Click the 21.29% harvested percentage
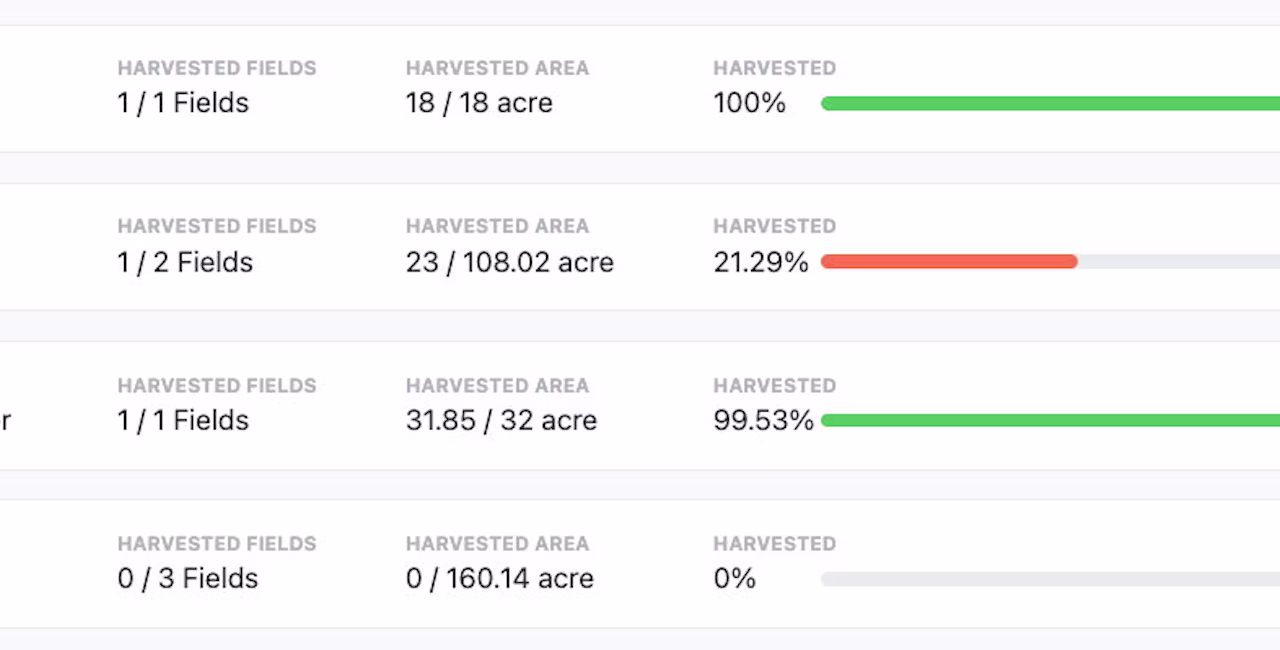 point(761,262)
